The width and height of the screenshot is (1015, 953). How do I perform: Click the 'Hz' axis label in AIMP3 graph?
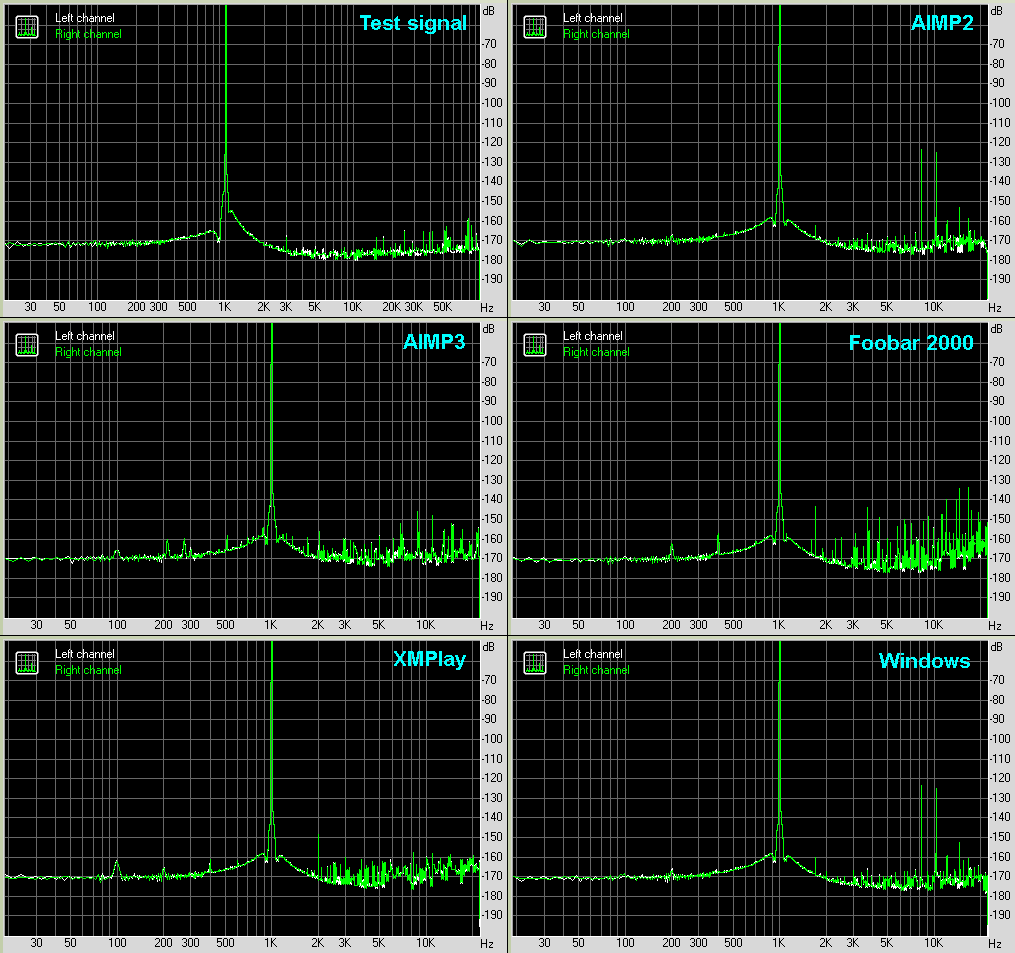[487, 626]
